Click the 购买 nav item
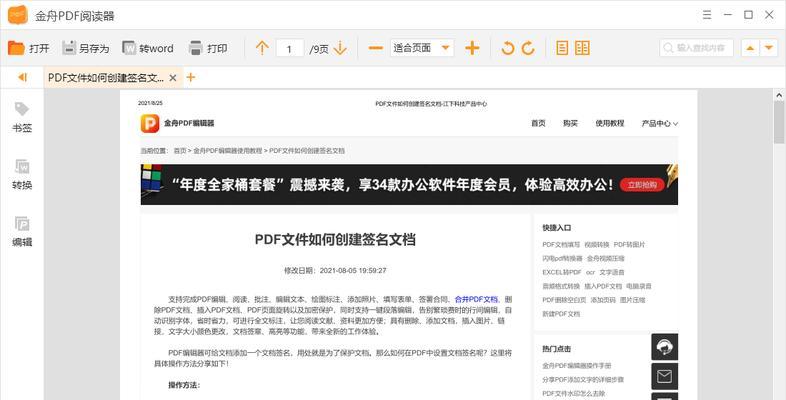786x400 pixels. [570, 123]
